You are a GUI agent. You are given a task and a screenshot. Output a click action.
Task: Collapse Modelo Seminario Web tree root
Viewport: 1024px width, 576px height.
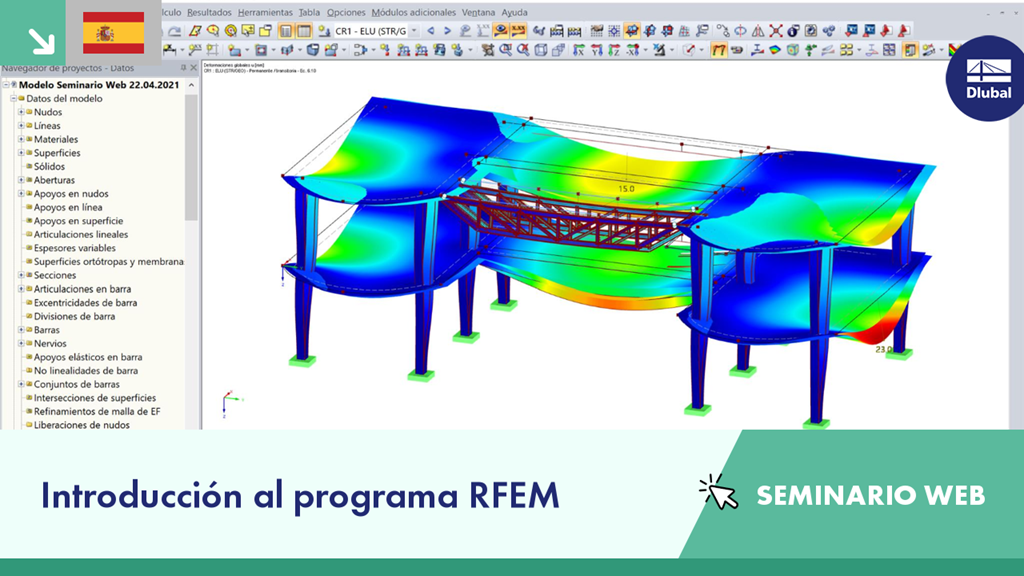click(x=6, y=85)
